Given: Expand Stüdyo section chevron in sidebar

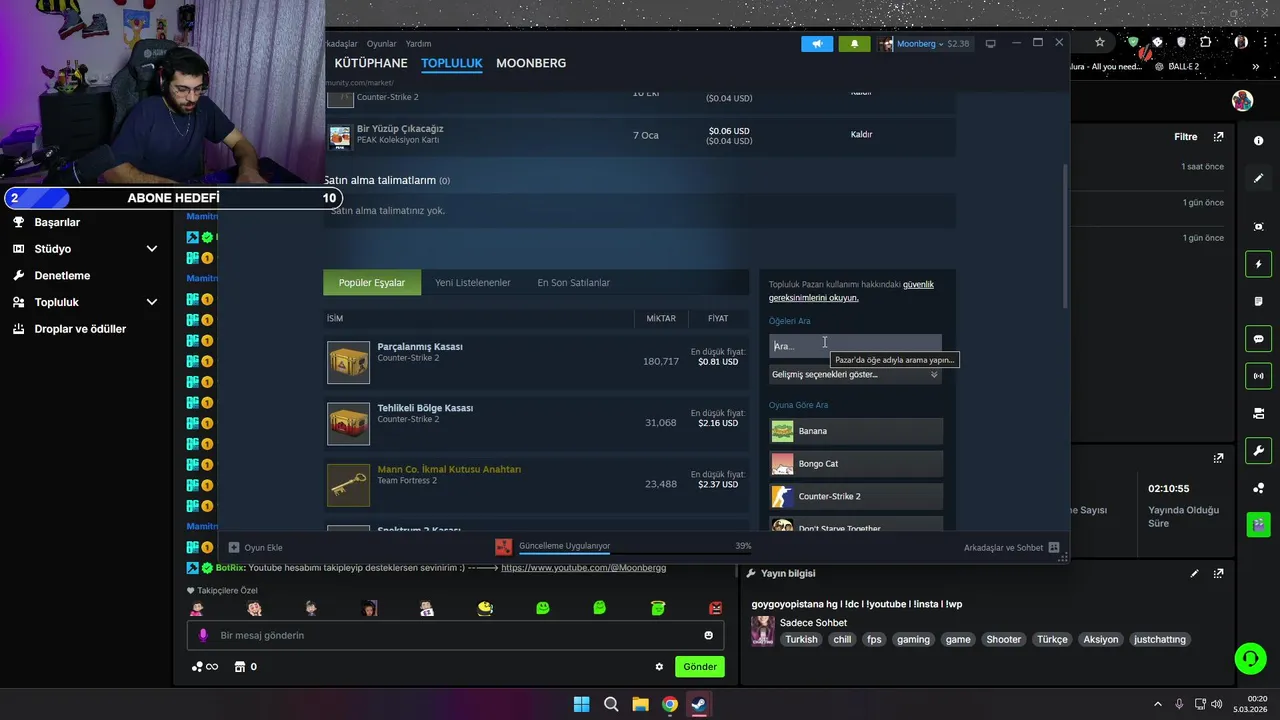Looking at the screenshot, I should 152,249.
